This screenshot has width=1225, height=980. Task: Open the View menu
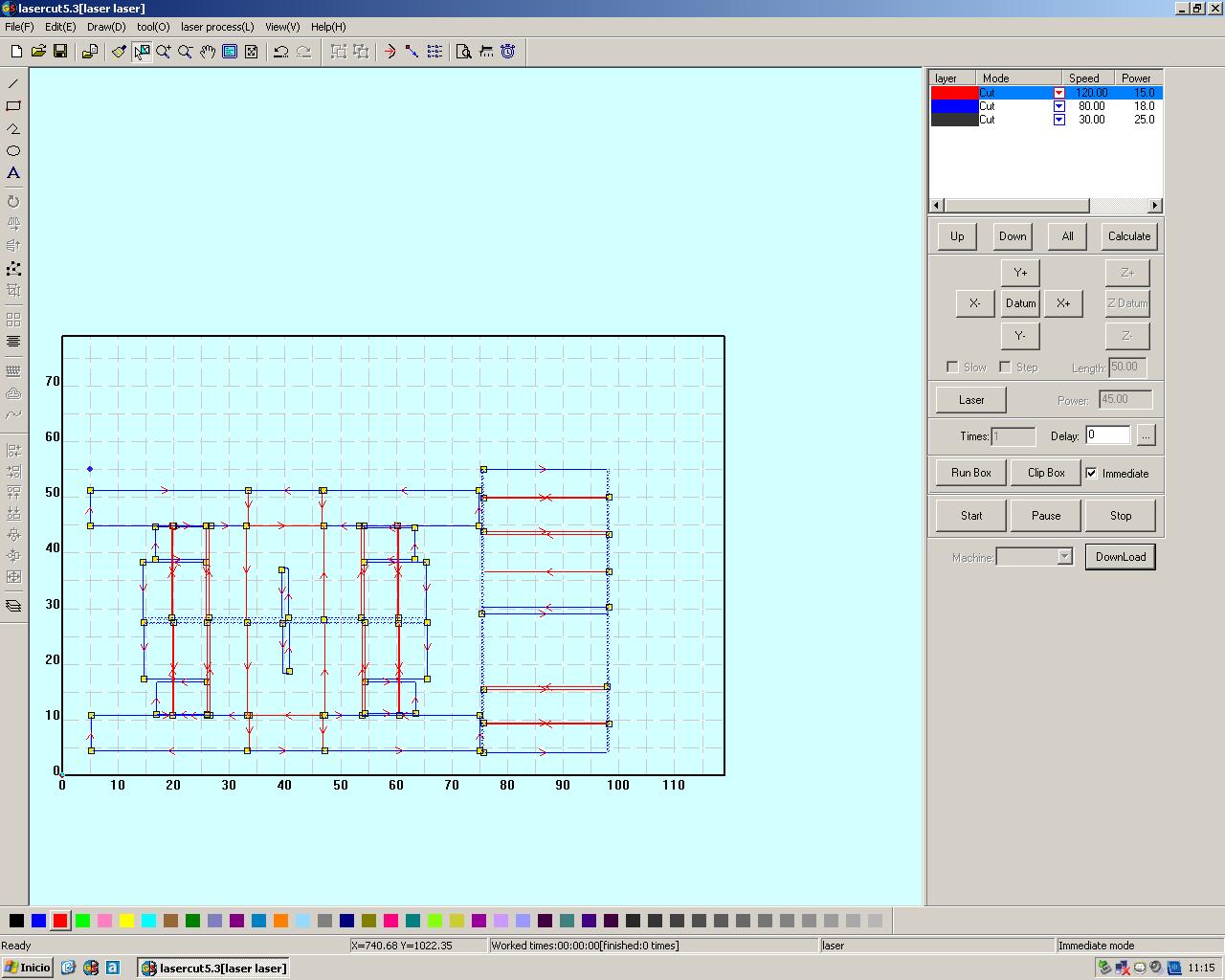coord(282,27)
